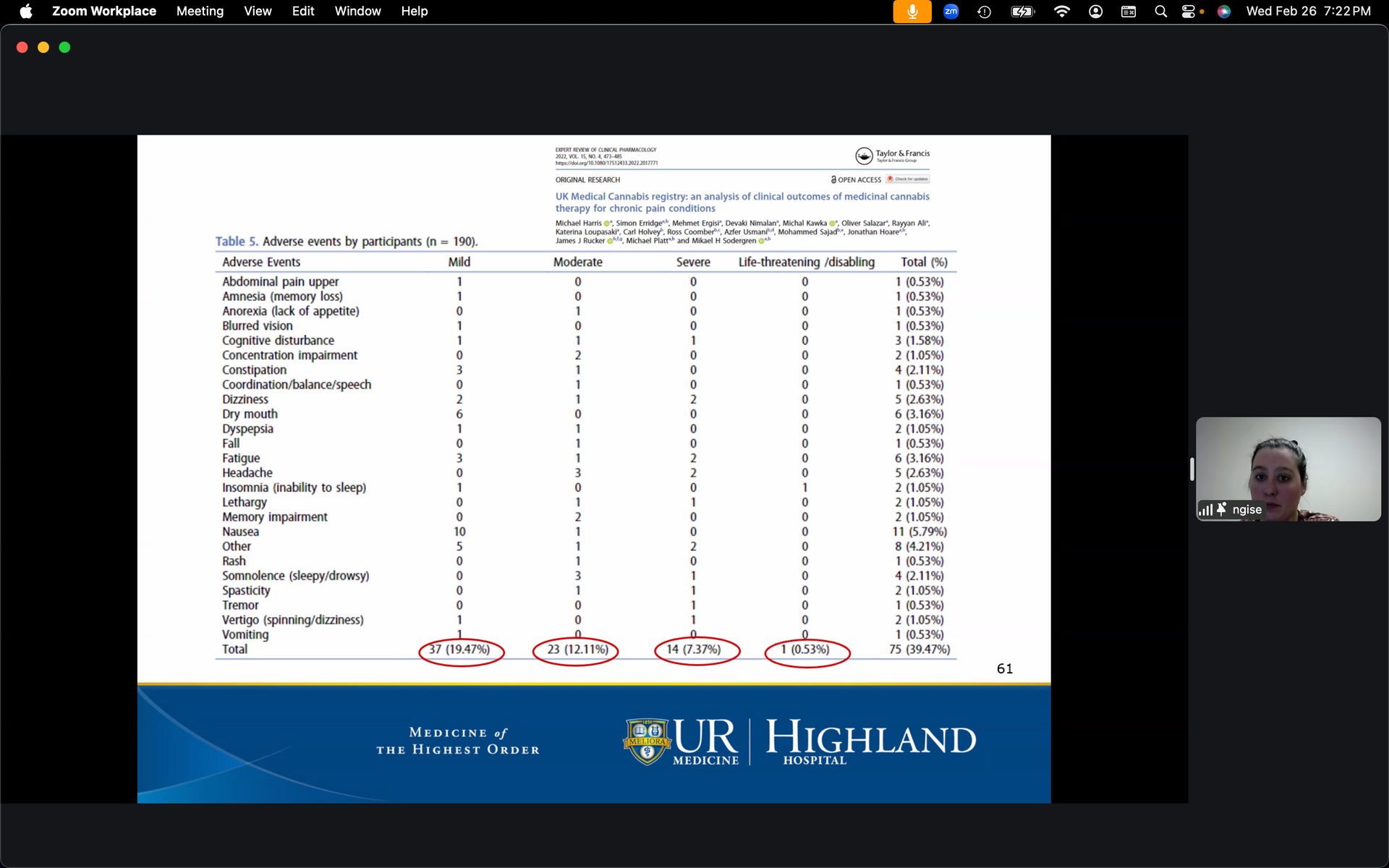Image resolution: width=1389 pixels, height=868 pixels.
Task: Open the Zoom menu bar status icon
Action: pyautogui.click(x=951, y=12)
